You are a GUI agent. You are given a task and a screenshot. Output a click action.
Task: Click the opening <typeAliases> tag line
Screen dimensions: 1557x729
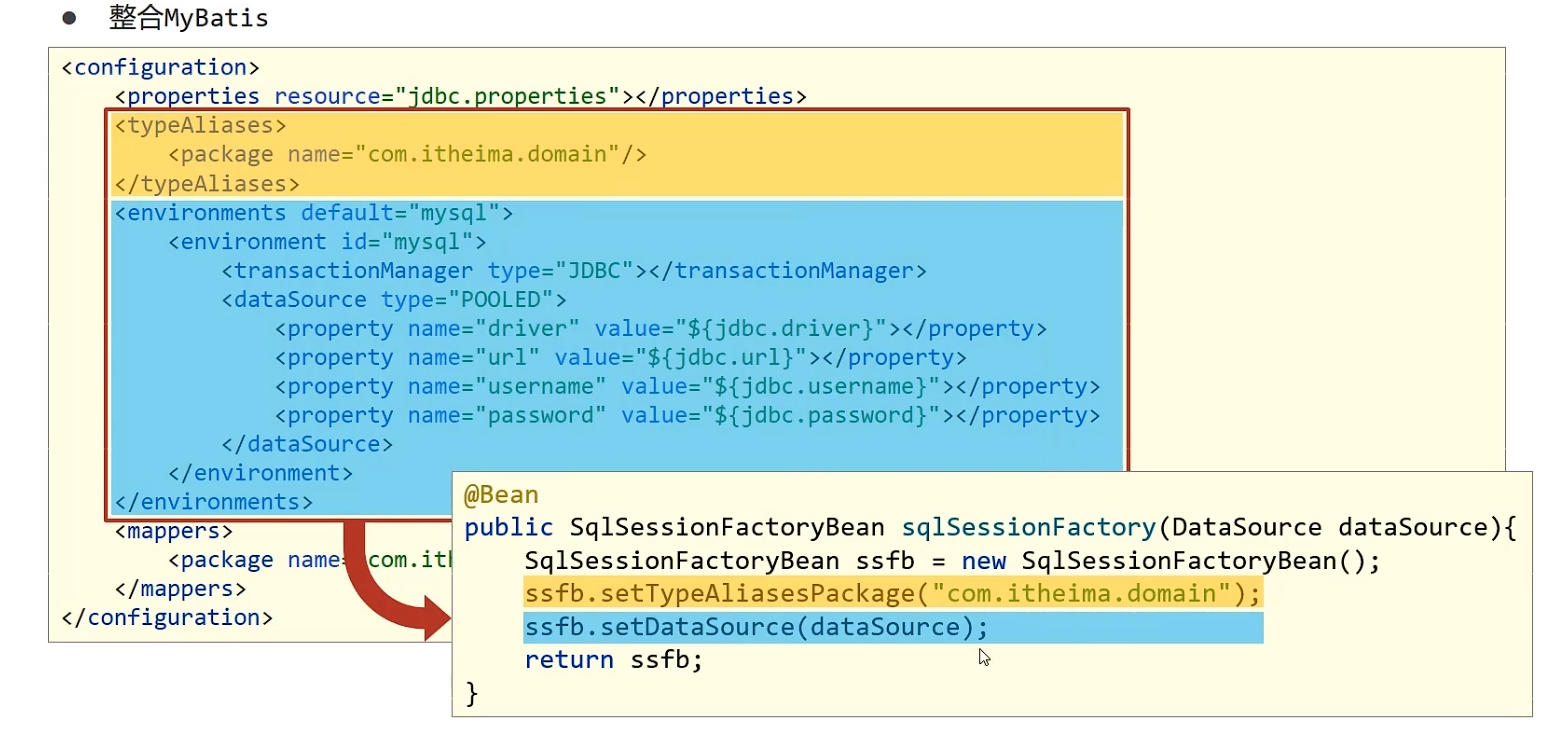201,126
